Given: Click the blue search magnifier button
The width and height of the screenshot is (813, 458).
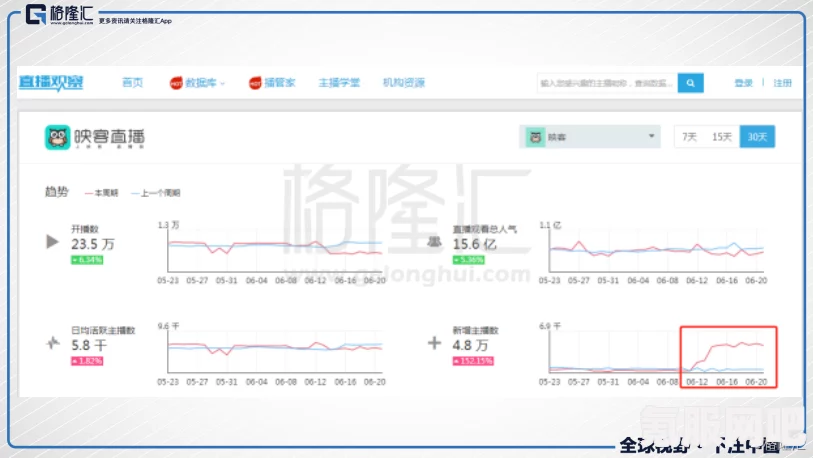Looking at the screenshot, I should point(691,83).
